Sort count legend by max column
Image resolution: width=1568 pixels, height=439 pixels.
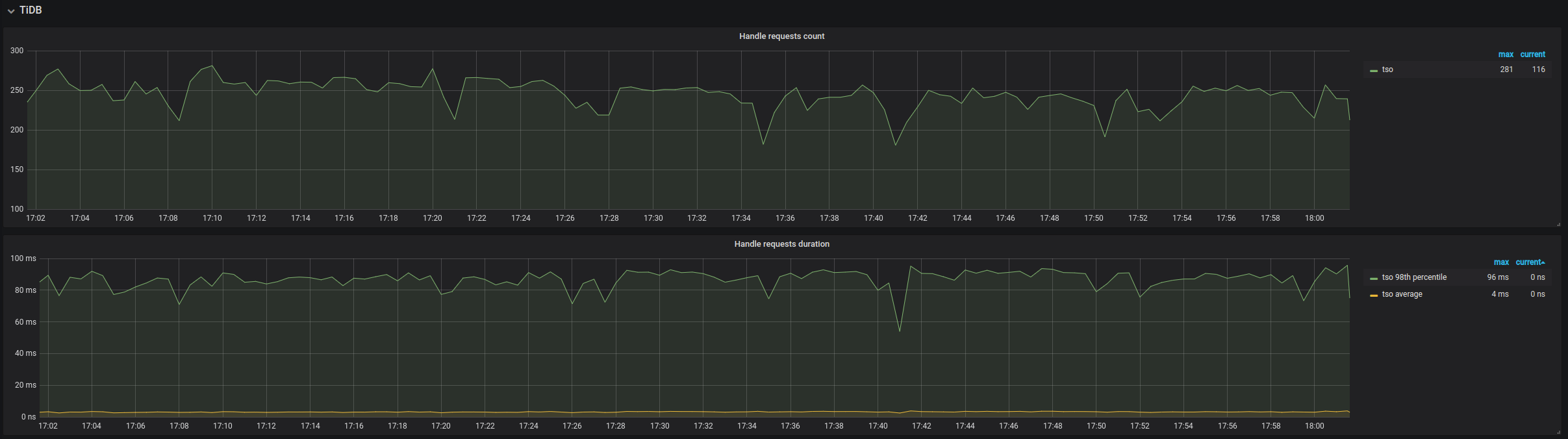coord(1506,55)
